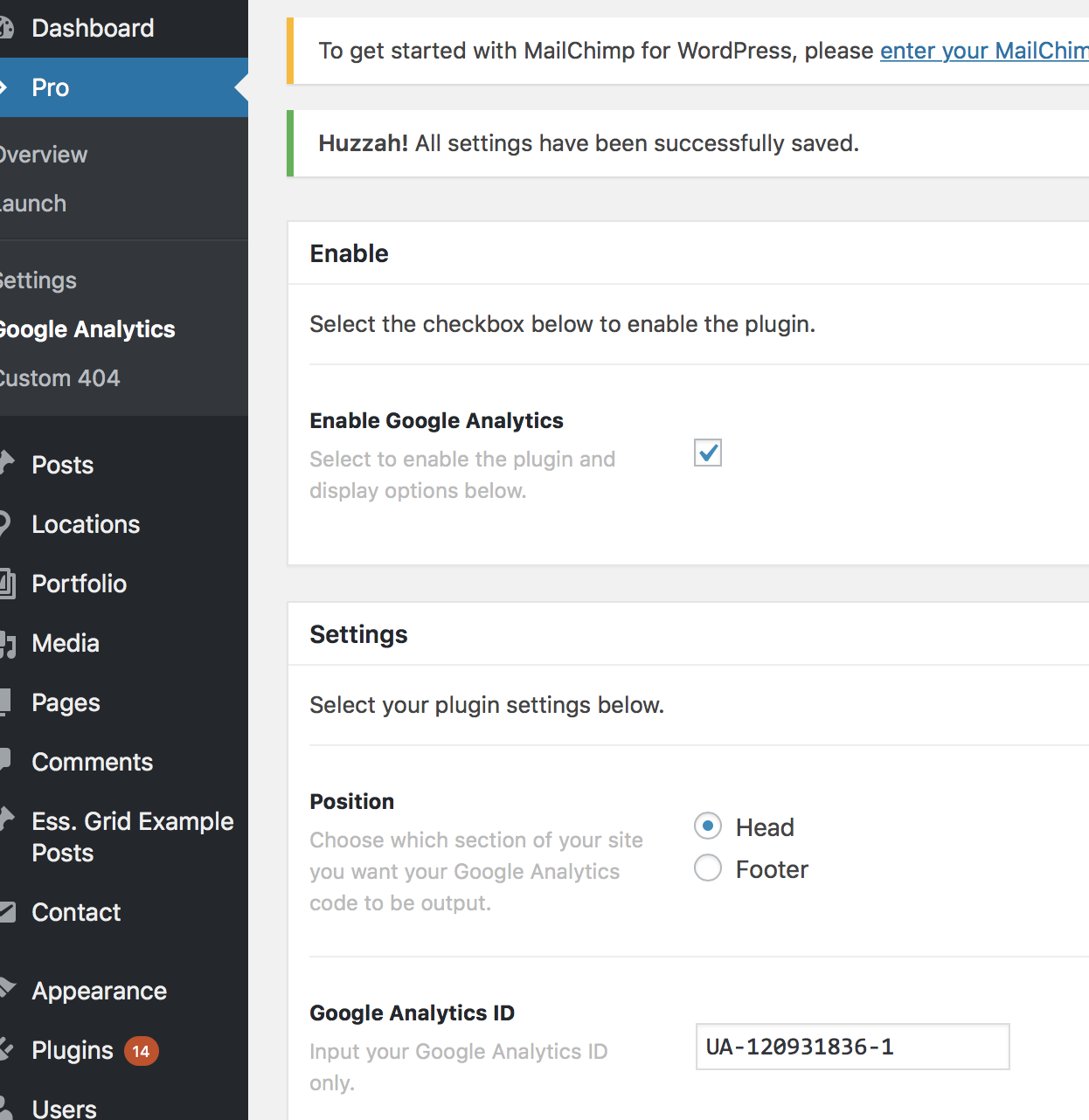Follow the enter your MailChimp link

pos(984,51)
